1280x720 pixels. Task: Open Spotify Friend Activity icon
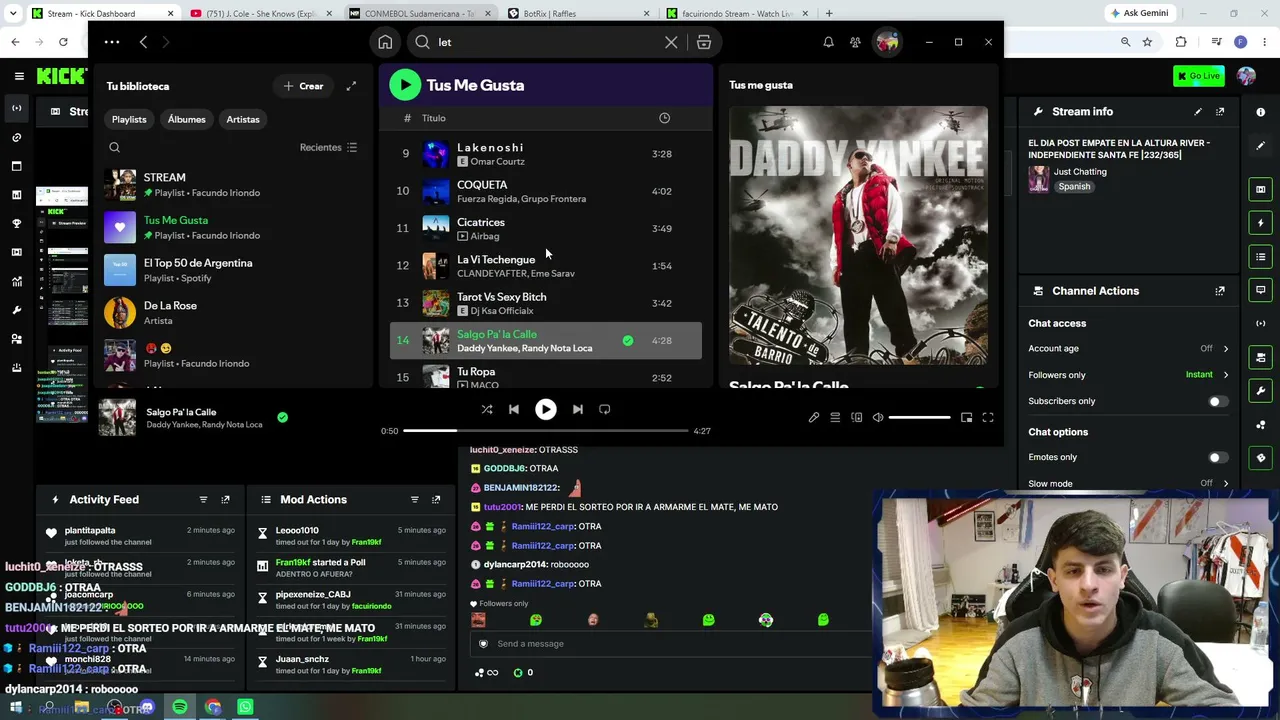pos(855,42)
